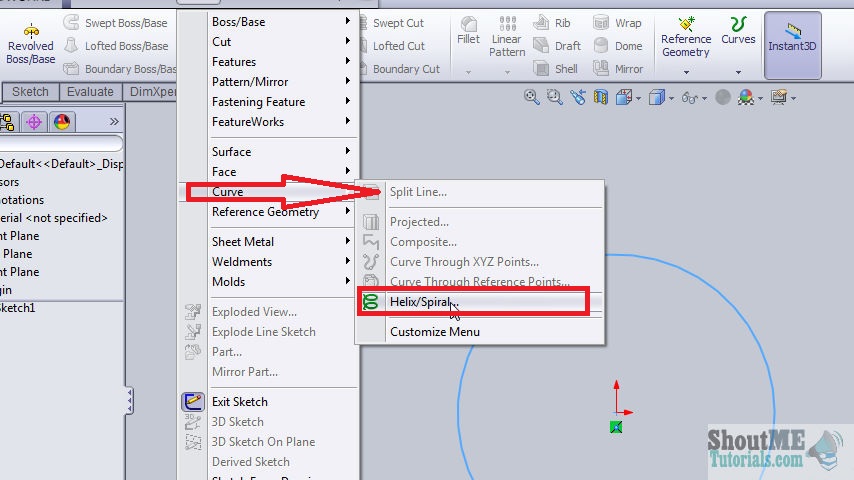854x480 pixels.
Task: Open the View Orientation icon
Action: [x=624, y=98]
